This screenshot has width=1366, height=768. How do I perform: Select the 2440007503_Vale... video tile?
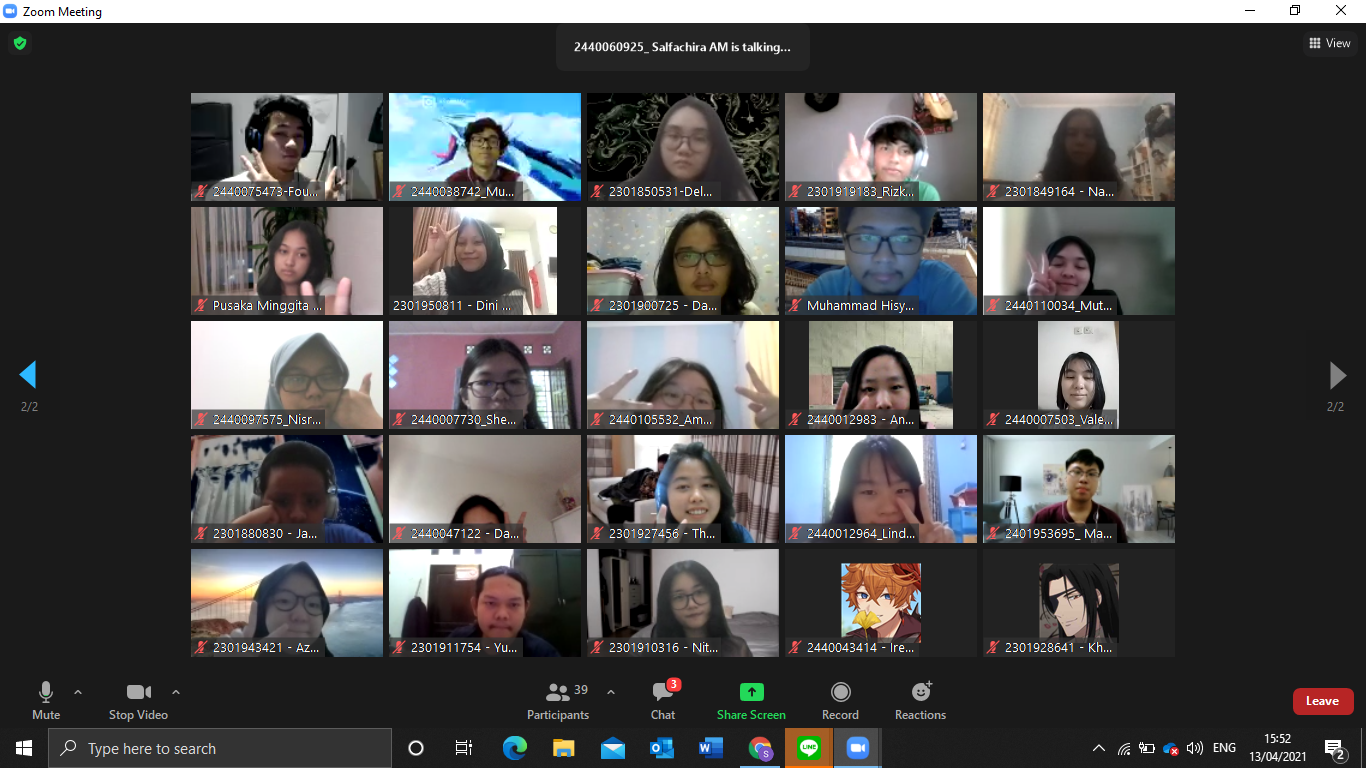1079,375
